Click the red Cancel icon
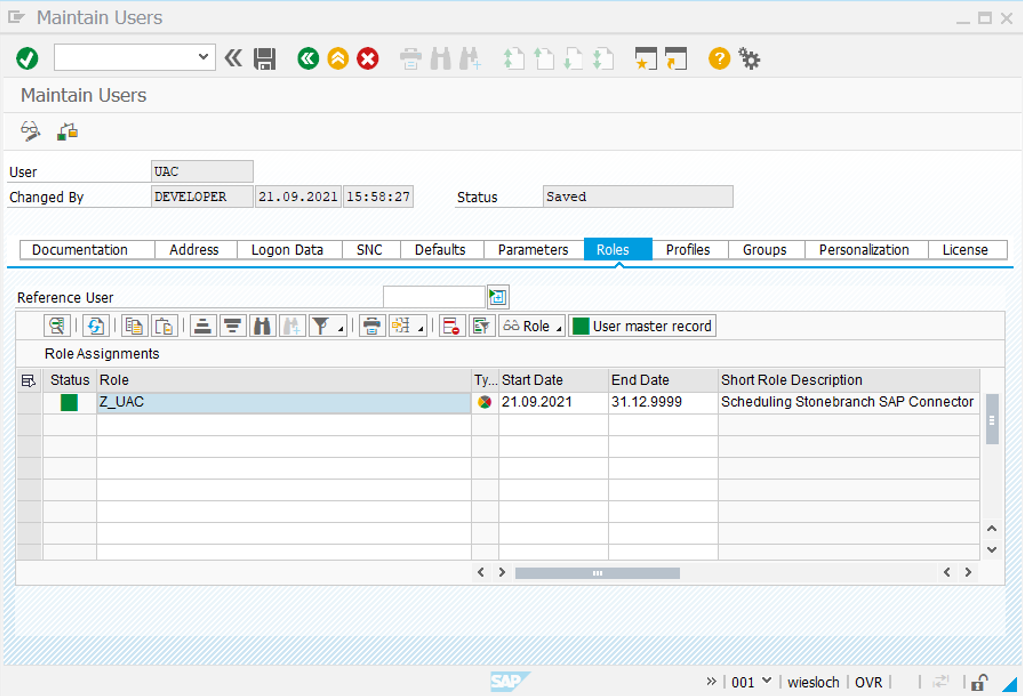The image size is (1023, 696). click(x=368, y=59)
